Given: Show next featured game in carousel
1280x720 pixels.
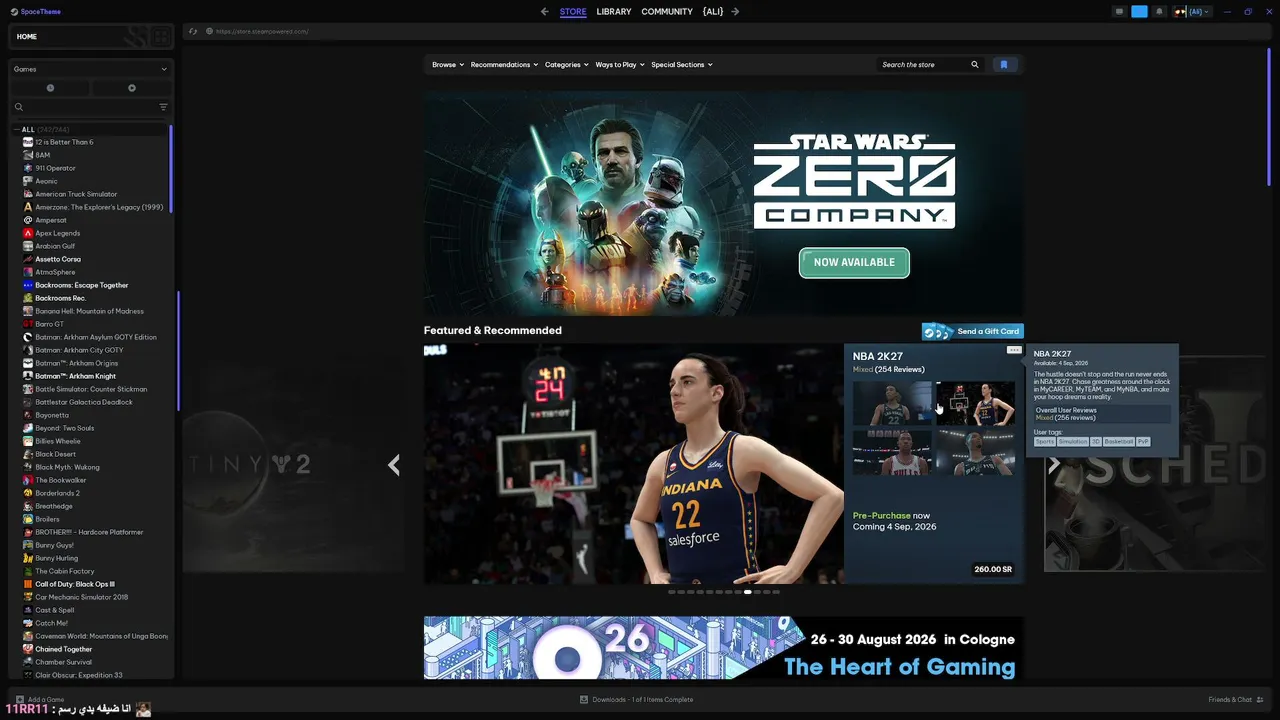Looking at the screenshot, I should 1054,465.
